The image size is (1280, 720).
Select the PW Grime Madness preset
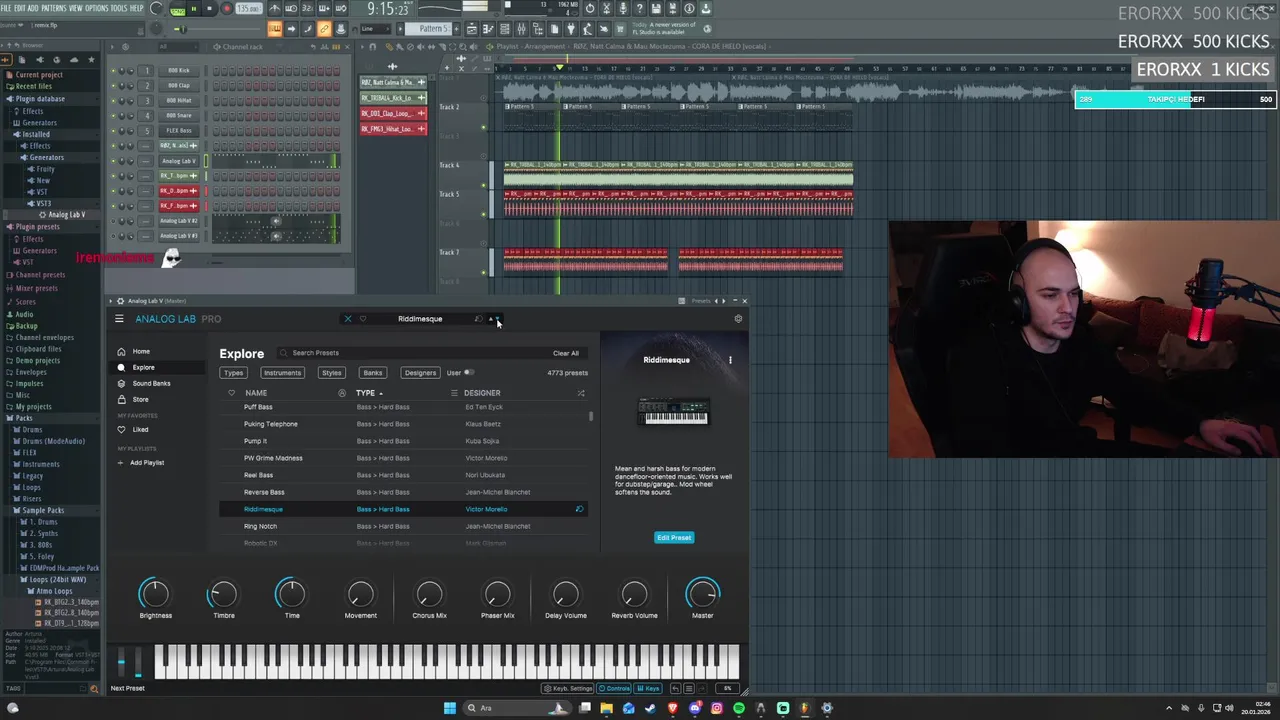402,458
